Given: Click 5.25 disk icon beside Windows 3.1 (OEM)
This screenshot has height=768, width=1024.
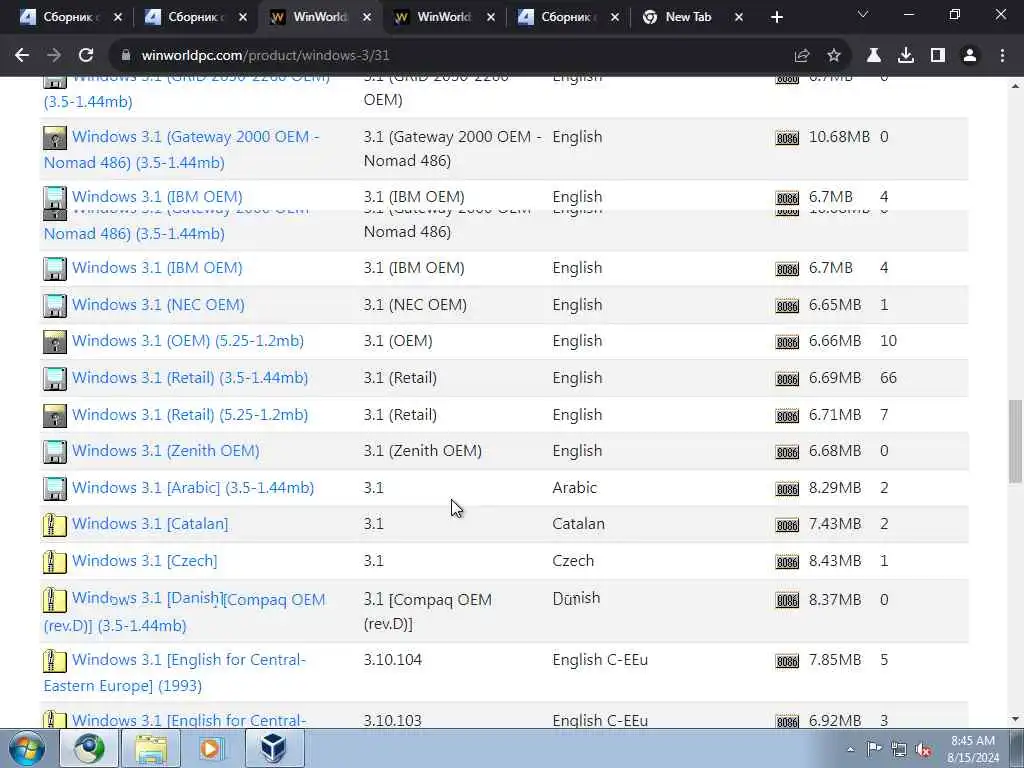Looking at the screenshot, I should coord(55,342).
